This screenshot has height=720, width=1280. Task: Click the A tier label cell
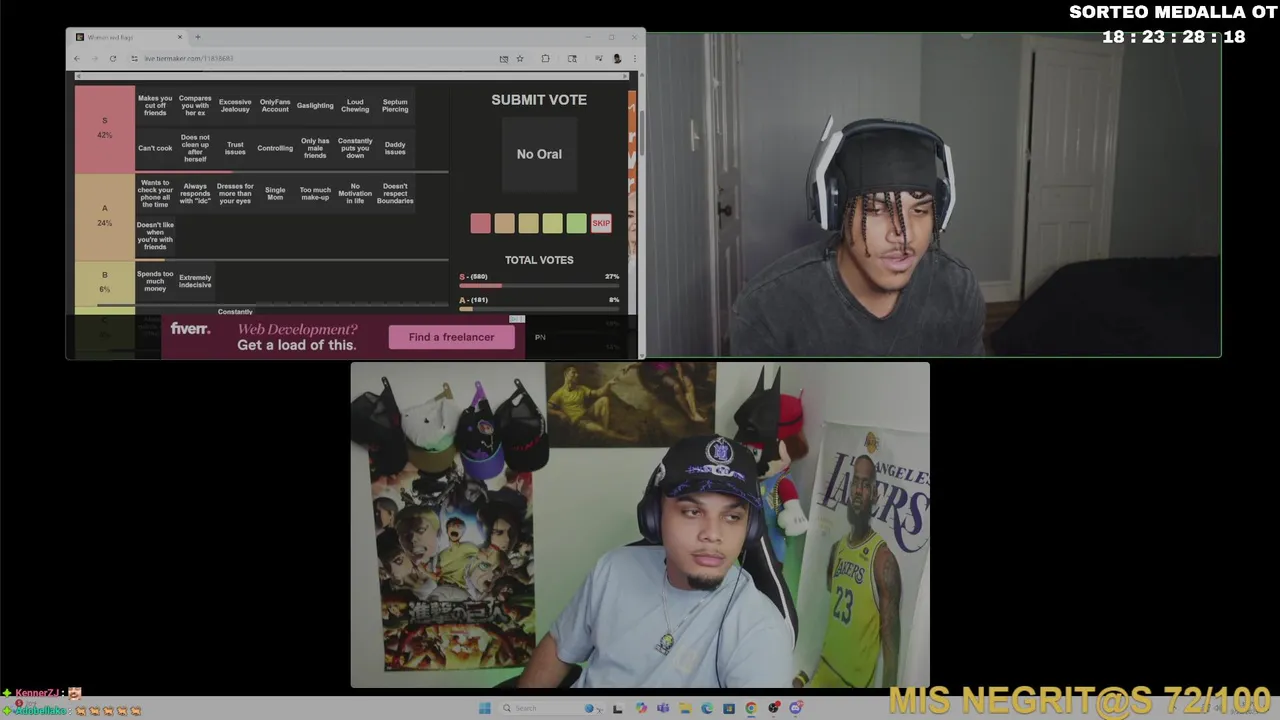pos(105,216)
